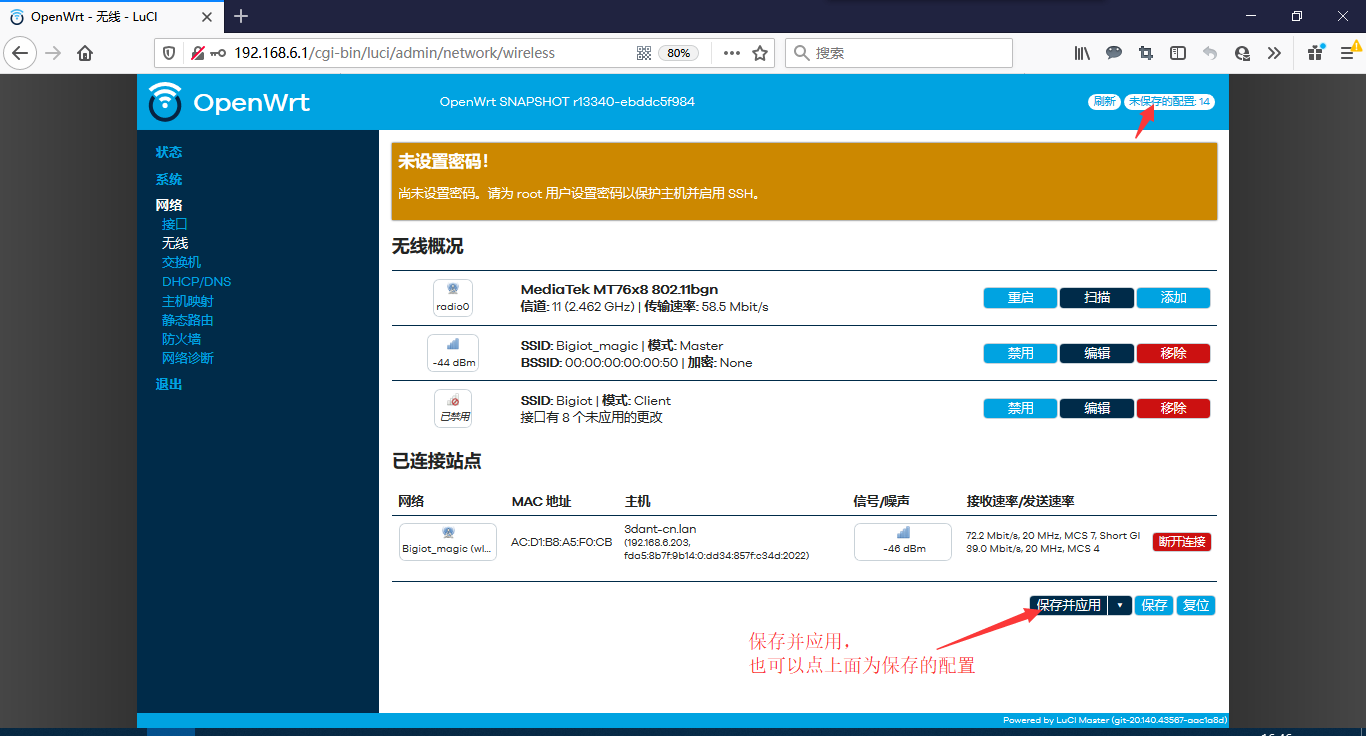Click the bookmark star icon

tap(760, 53)
